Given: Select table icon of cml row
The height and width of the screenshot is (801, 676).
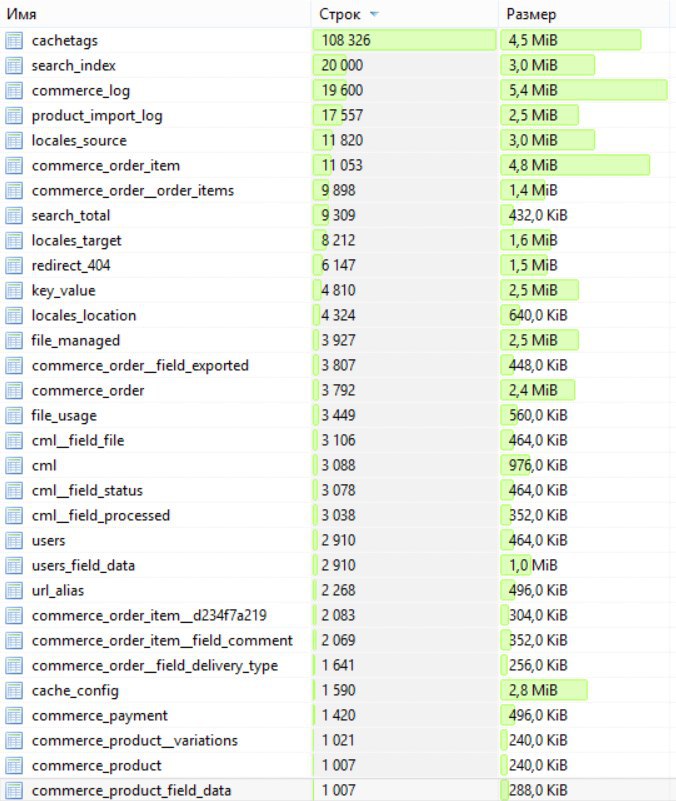Looking at the screenshot, I should [x=14, y=465].
